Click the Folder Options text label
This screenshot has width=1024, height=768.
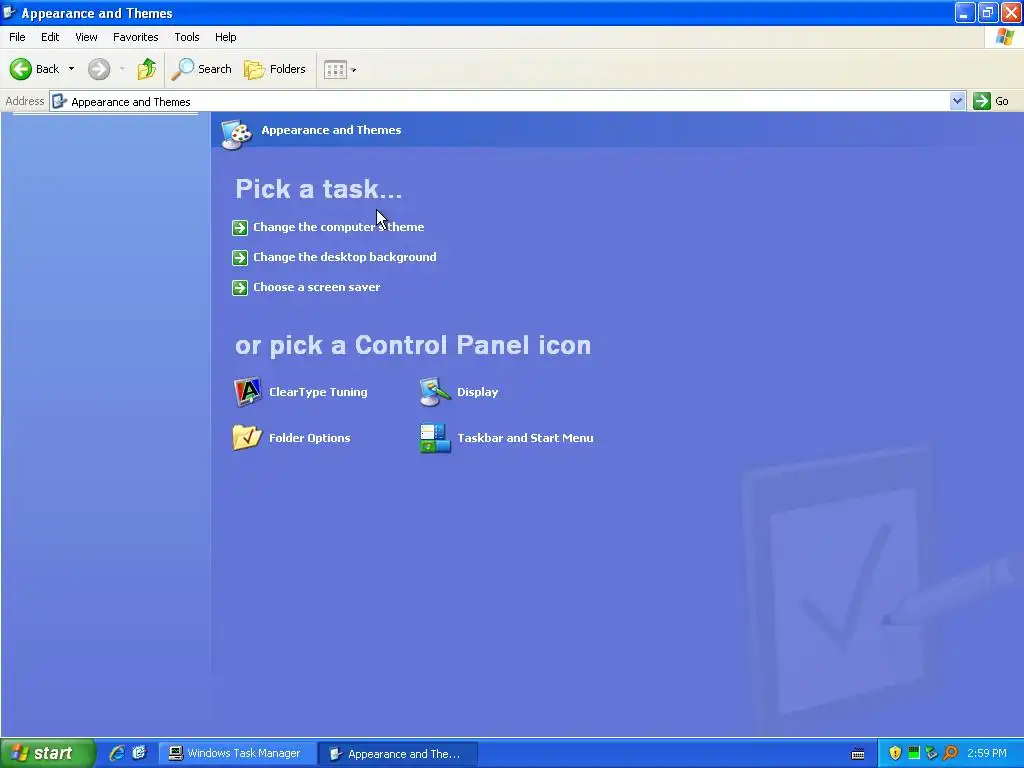tap(310, 438)
